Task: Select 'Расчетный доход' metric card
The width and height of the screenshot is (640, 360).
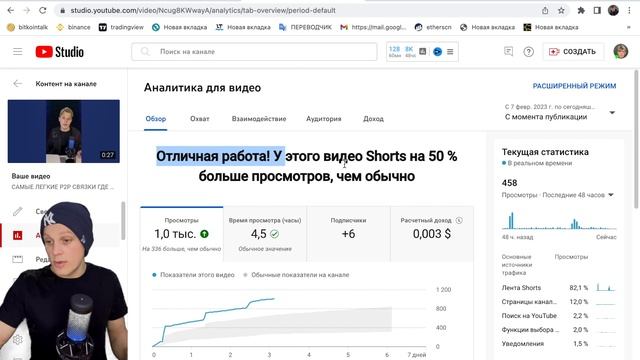Action: click(432, 234)
